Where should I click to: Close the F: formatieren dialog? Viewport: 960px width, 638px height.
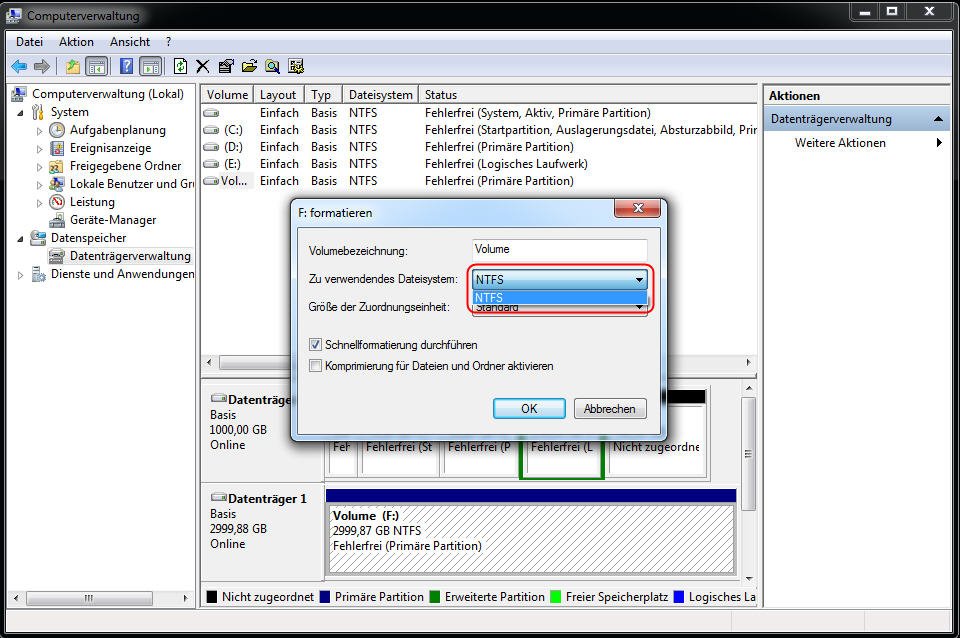[637, 208]
